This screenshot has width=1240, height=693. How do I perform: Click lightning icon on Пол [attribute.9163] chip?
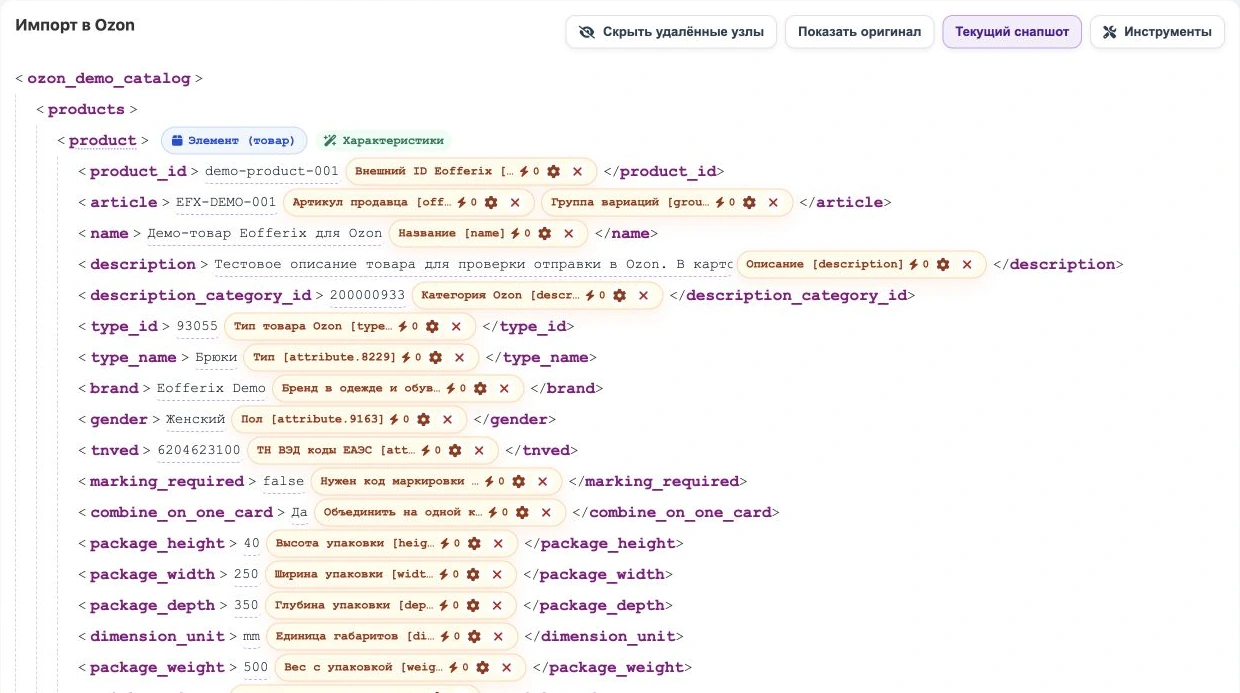pyautogui.click(x=394, y=419)
